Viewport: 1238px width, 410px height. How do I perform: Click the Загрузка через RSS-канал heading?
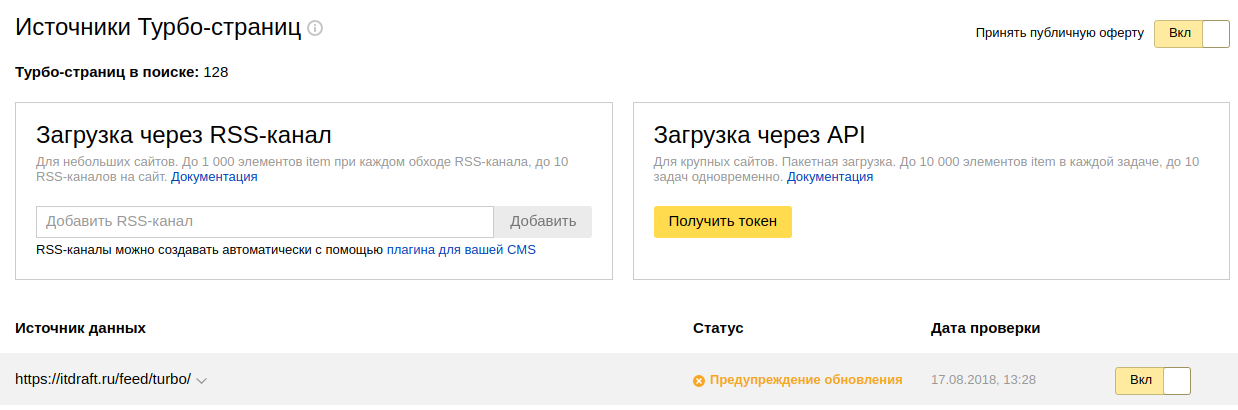pyautogui.click(x=184, y=135)
